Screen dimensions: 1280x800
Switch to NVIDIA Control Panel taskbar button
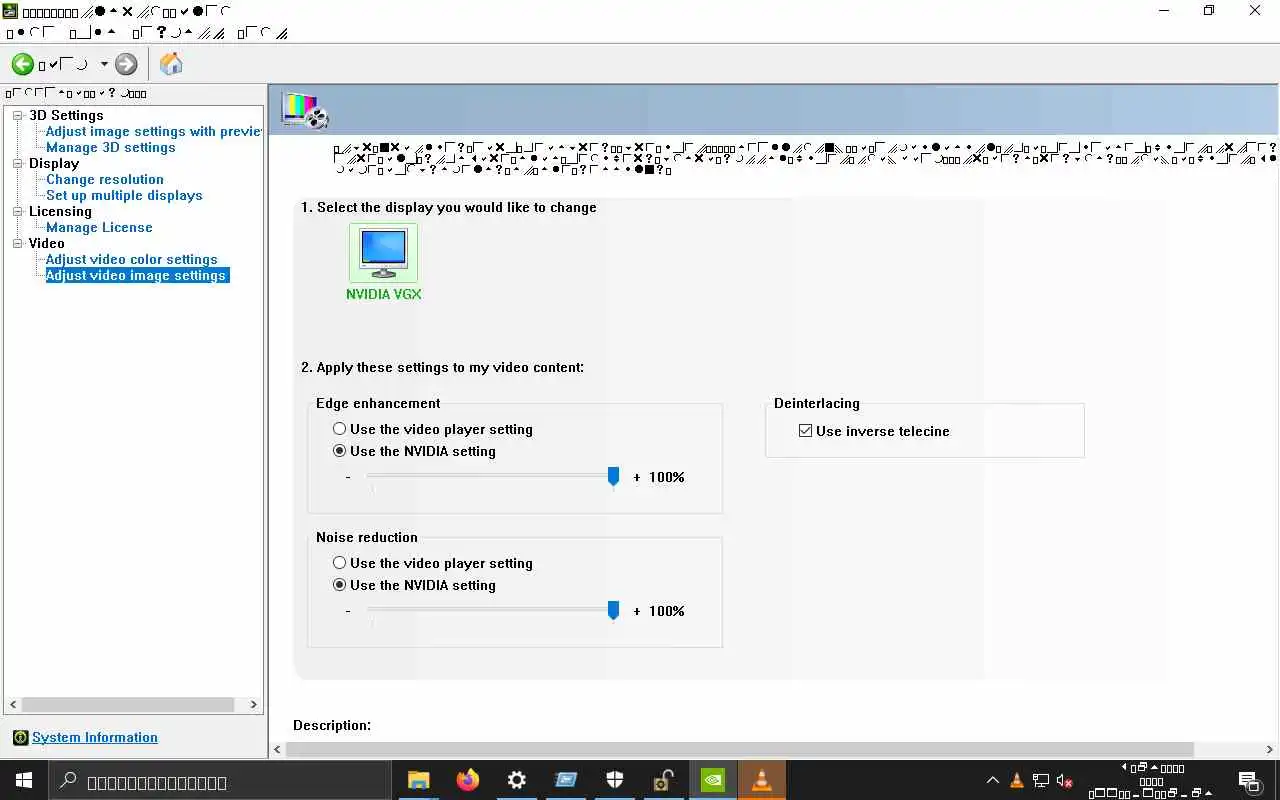(x=712, y=780)
